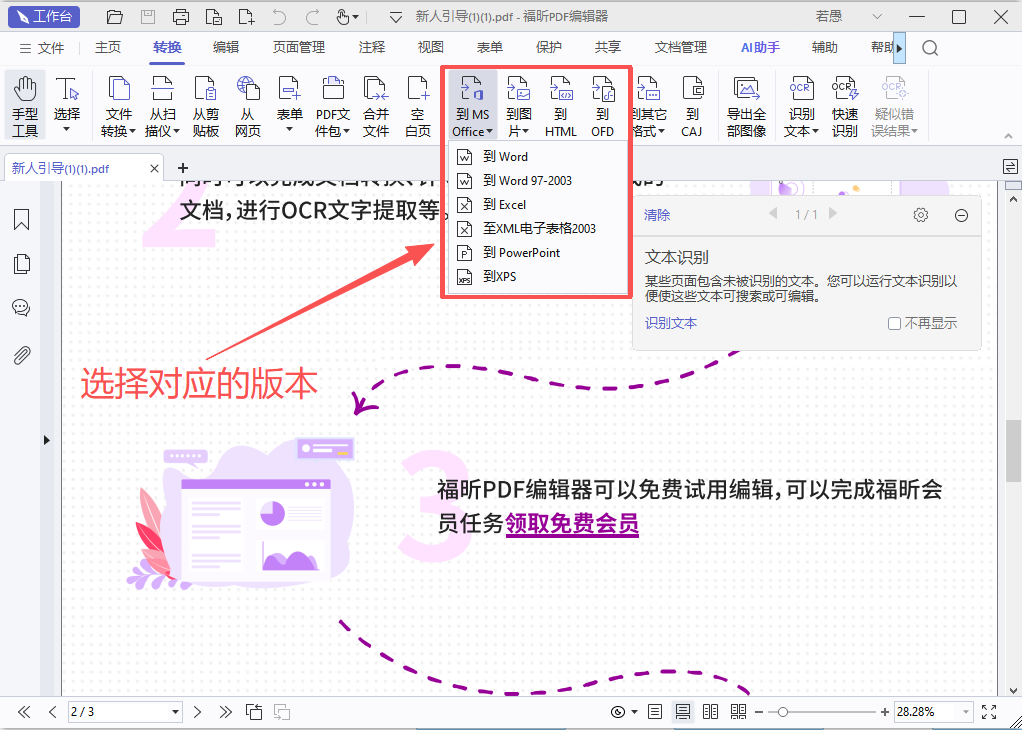
Task: Click the save disk icon
Action: (148, 17)
